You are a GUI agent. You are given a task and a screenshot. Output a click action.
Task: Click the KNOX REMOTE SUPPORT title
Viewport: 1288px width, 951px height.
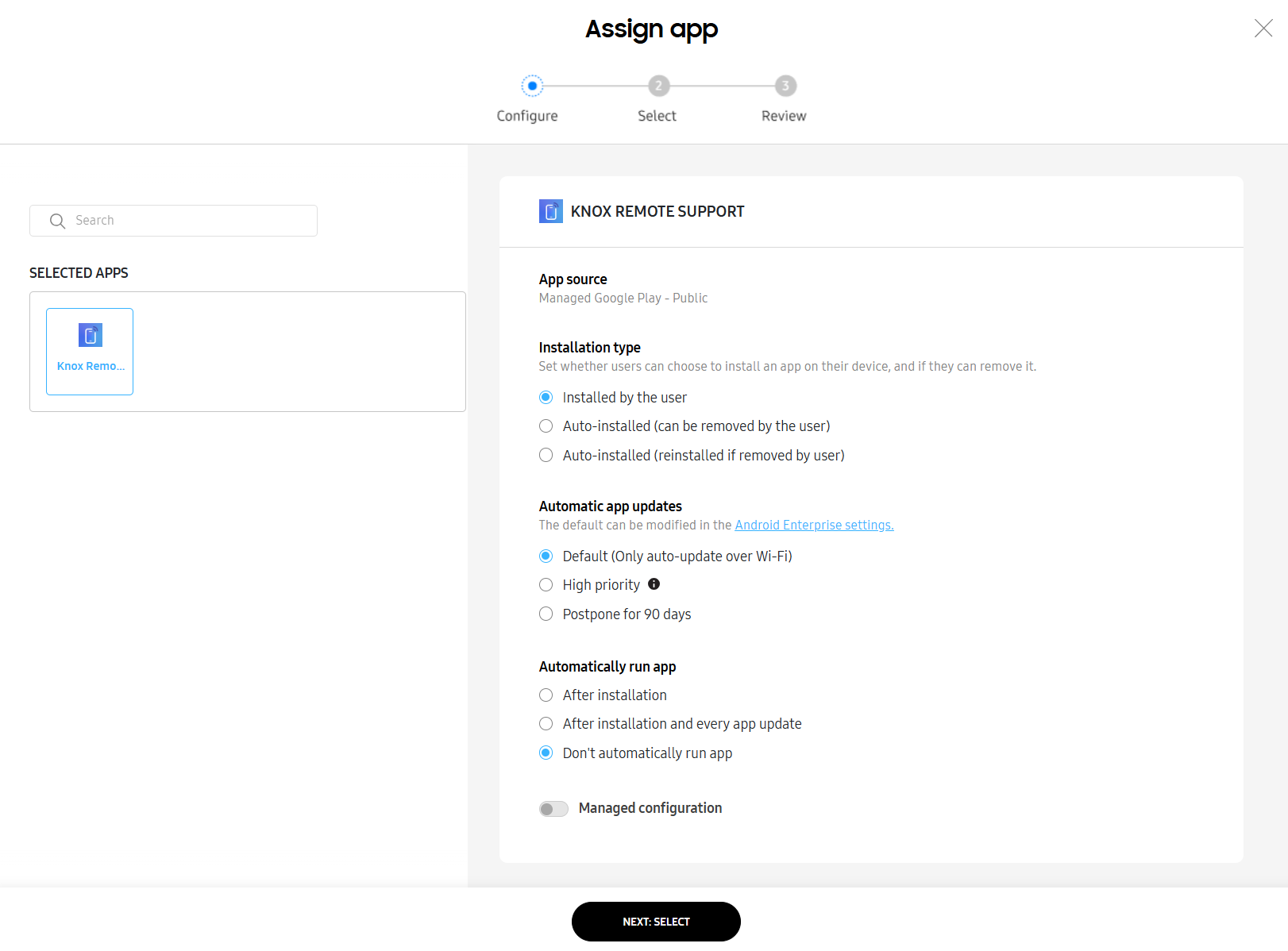[x=657, y=211]
